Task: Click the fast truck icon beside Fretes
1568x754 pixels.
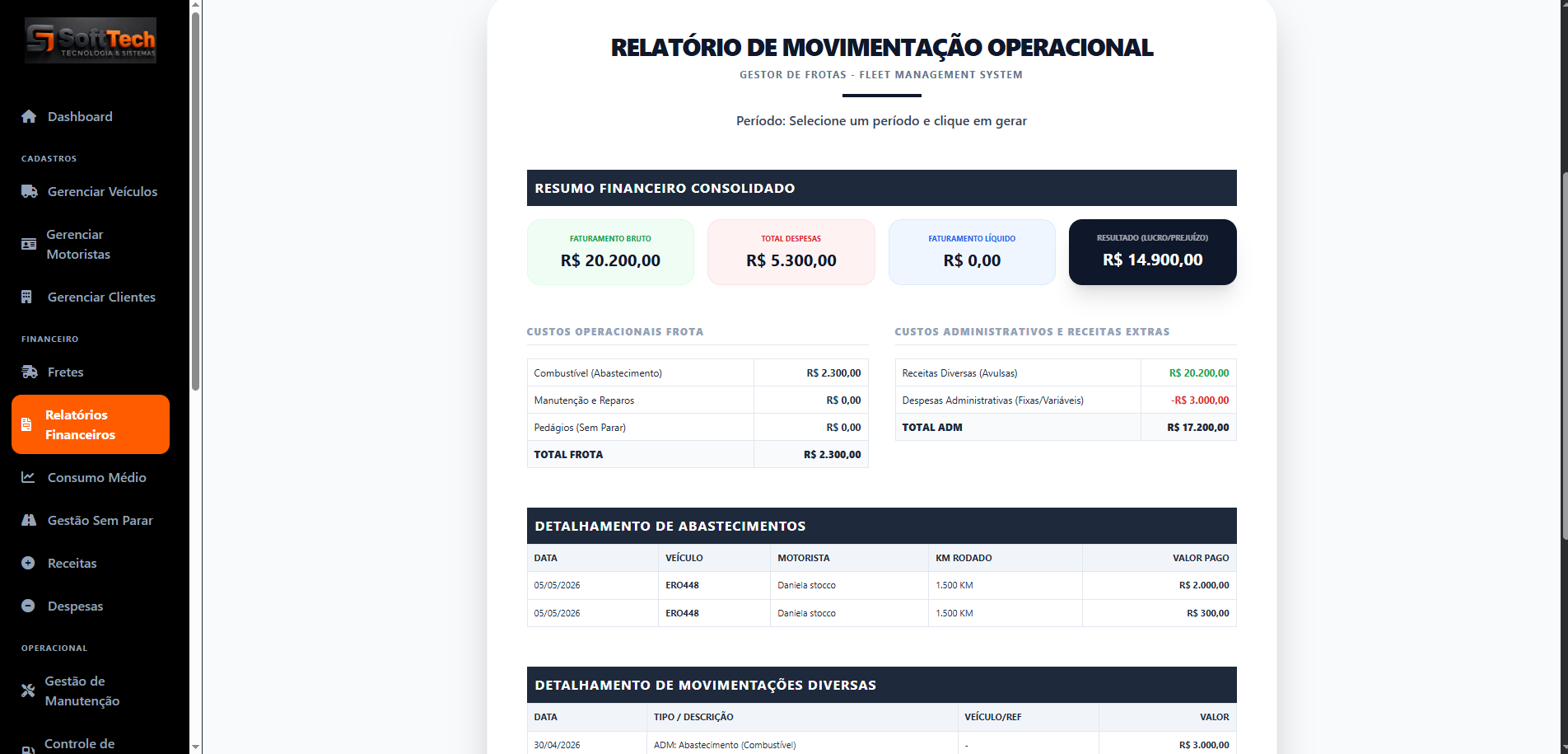Action: pos(29,372)
